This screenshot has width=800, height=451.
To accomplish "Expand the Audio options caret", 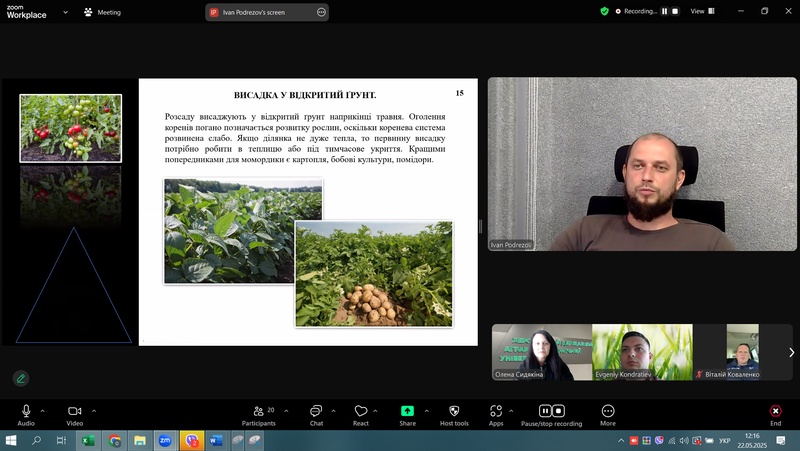I will click(42, 411).
